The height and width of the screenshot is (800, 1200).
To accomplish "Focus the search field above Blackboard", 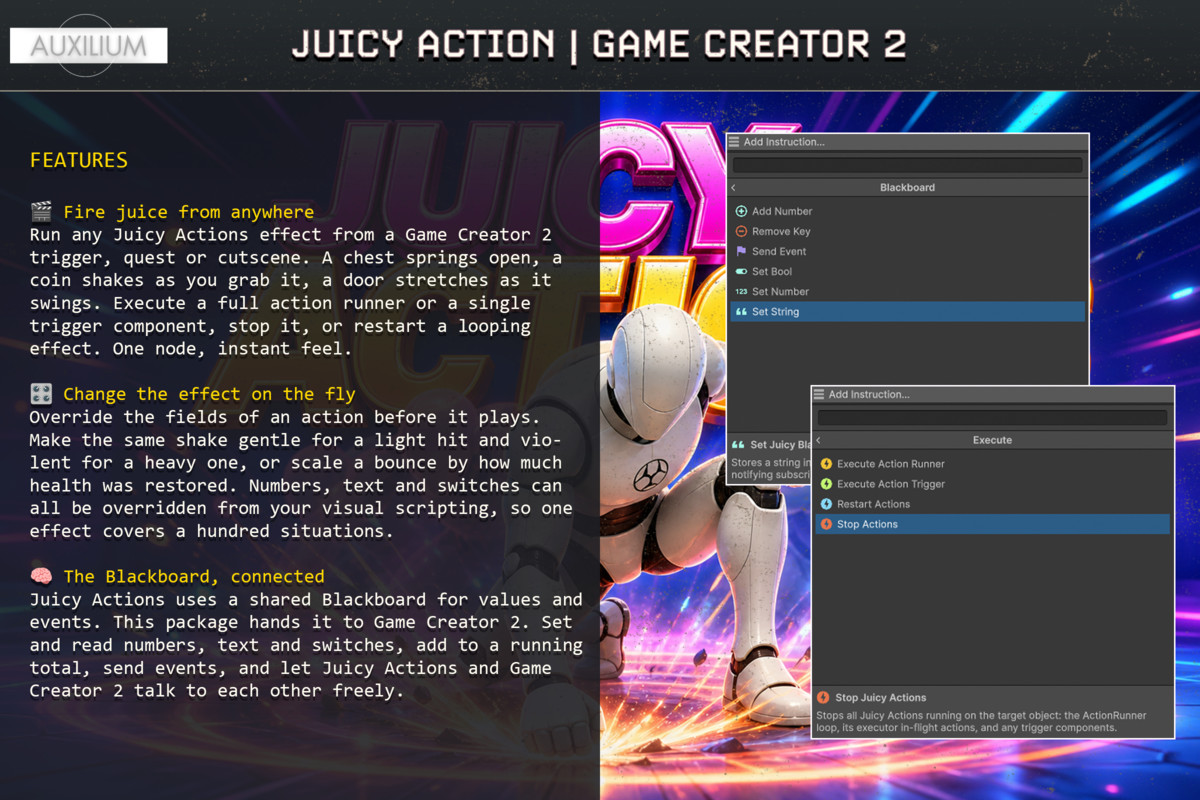I will pos(908,165).
